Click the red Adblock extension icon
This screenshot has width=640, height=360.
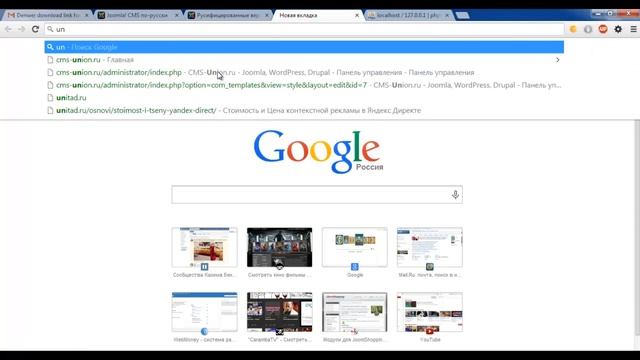coord(603,29)
